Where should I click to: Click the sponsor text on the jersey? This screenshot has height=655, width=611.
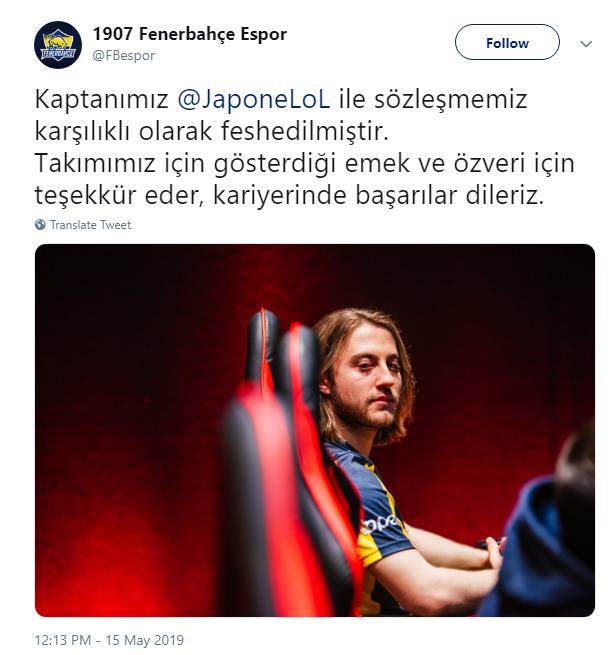click(x=379, y=524)
